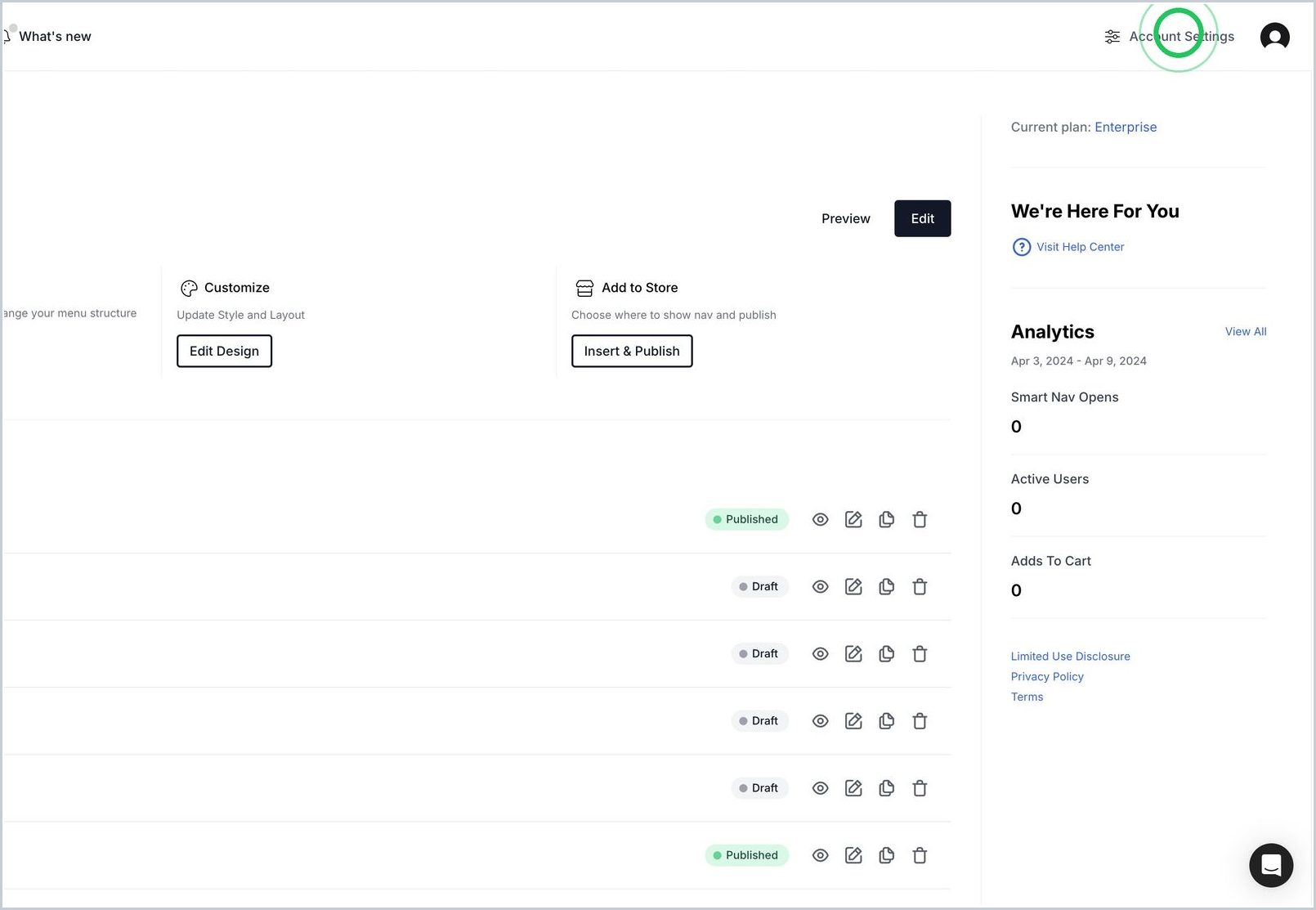The height and width of the screenshot is (910, 1316).
Task: Click Insert & Publish
Action: click(632, 351)
